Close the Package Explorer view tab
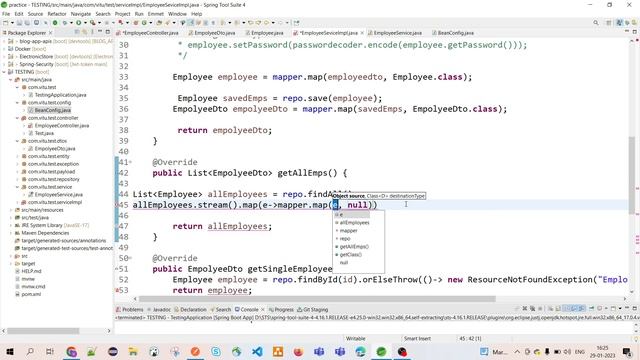 [51, 33]
